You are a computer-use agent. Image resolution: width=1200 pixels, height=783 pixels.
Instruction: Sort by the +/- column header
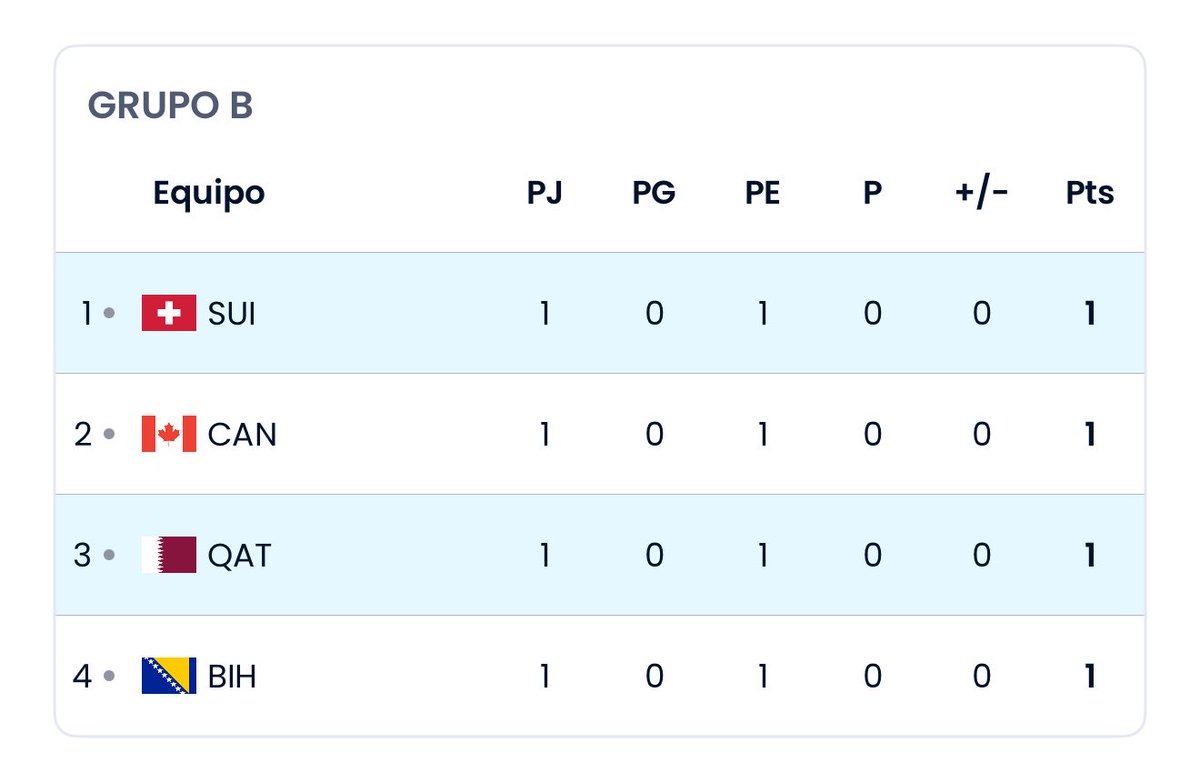click(x=981, y=192)
